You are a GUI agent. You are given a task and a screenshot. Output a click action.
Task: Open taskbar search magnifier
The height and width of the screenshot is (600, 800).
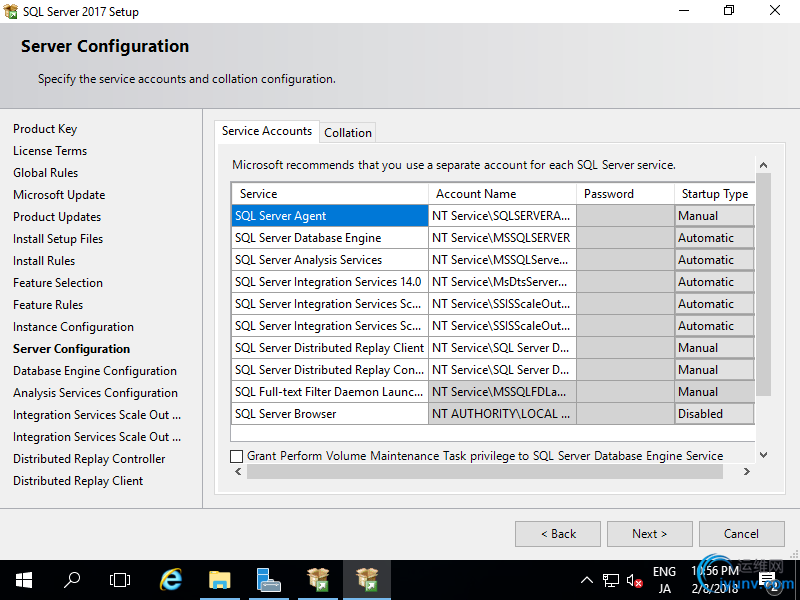[71, 580]
